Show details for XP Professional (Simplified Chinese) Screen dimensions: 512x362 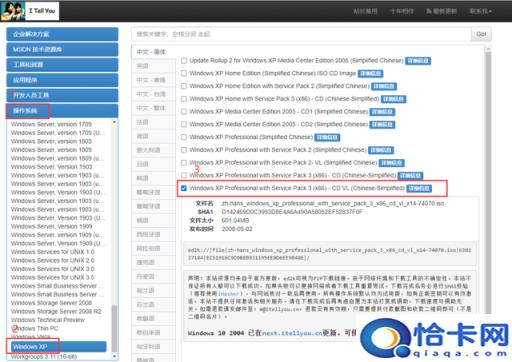(327, 137)
